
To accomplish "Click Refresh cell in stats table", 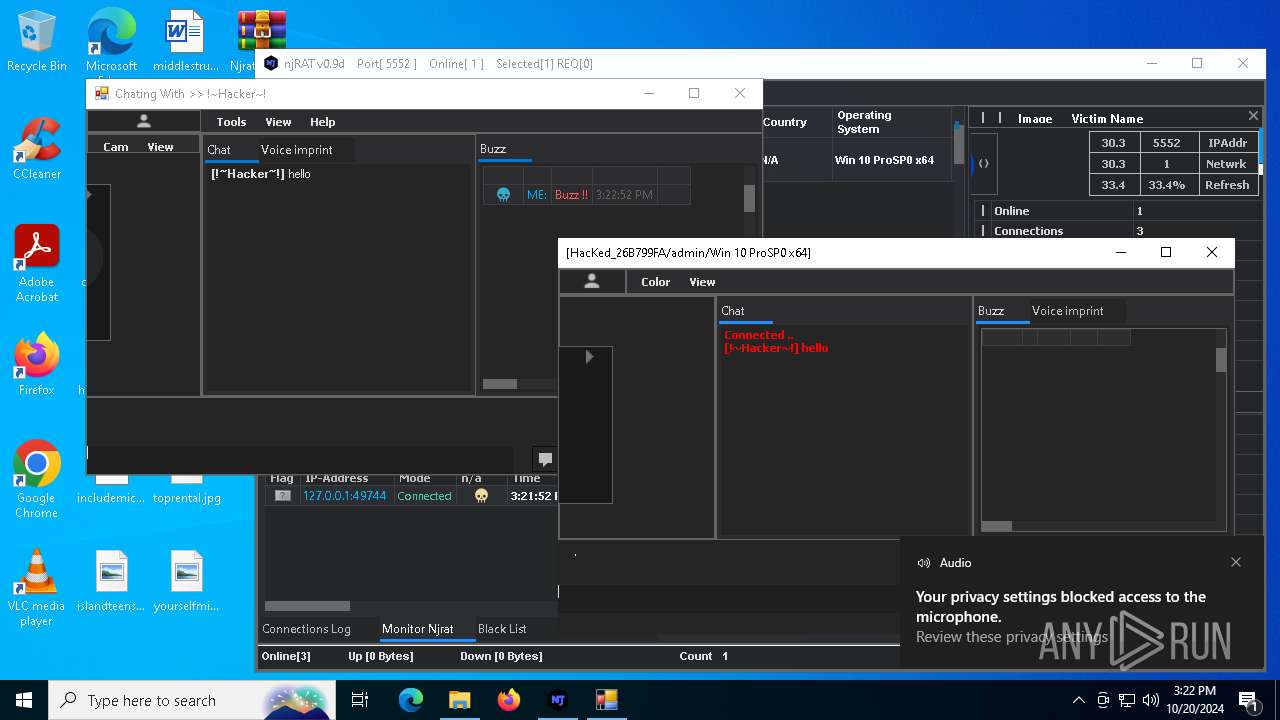I will tap(1227, 185).
